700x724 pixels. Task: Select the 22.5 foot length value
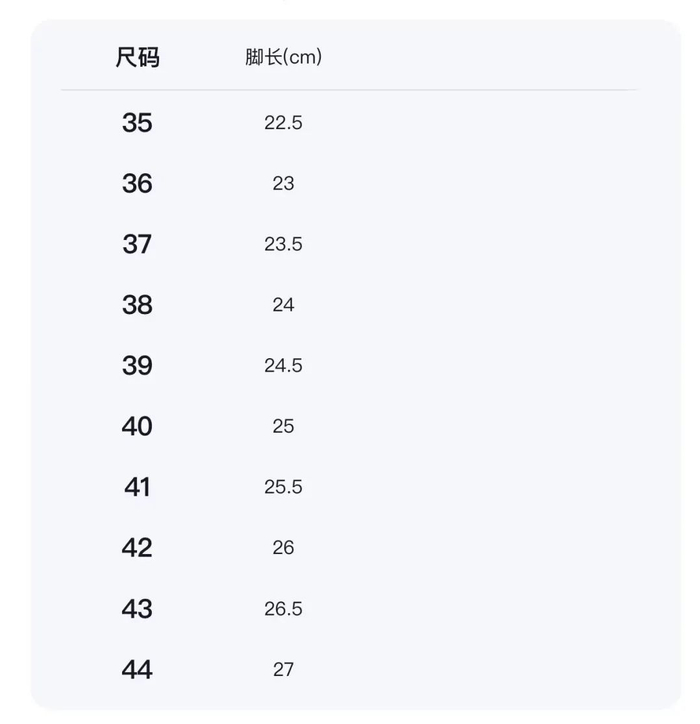click(x=283, y=123)
